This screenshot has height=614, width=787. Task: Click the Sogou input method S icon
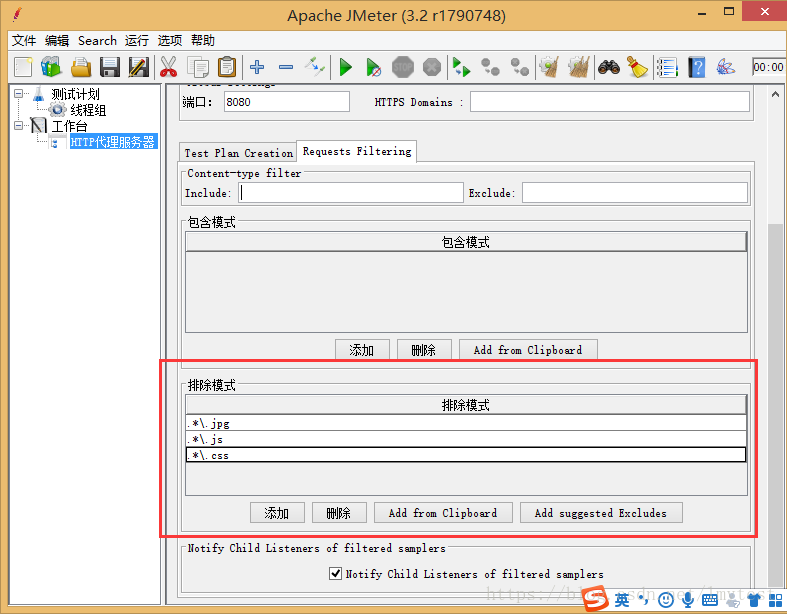(596, 598)
